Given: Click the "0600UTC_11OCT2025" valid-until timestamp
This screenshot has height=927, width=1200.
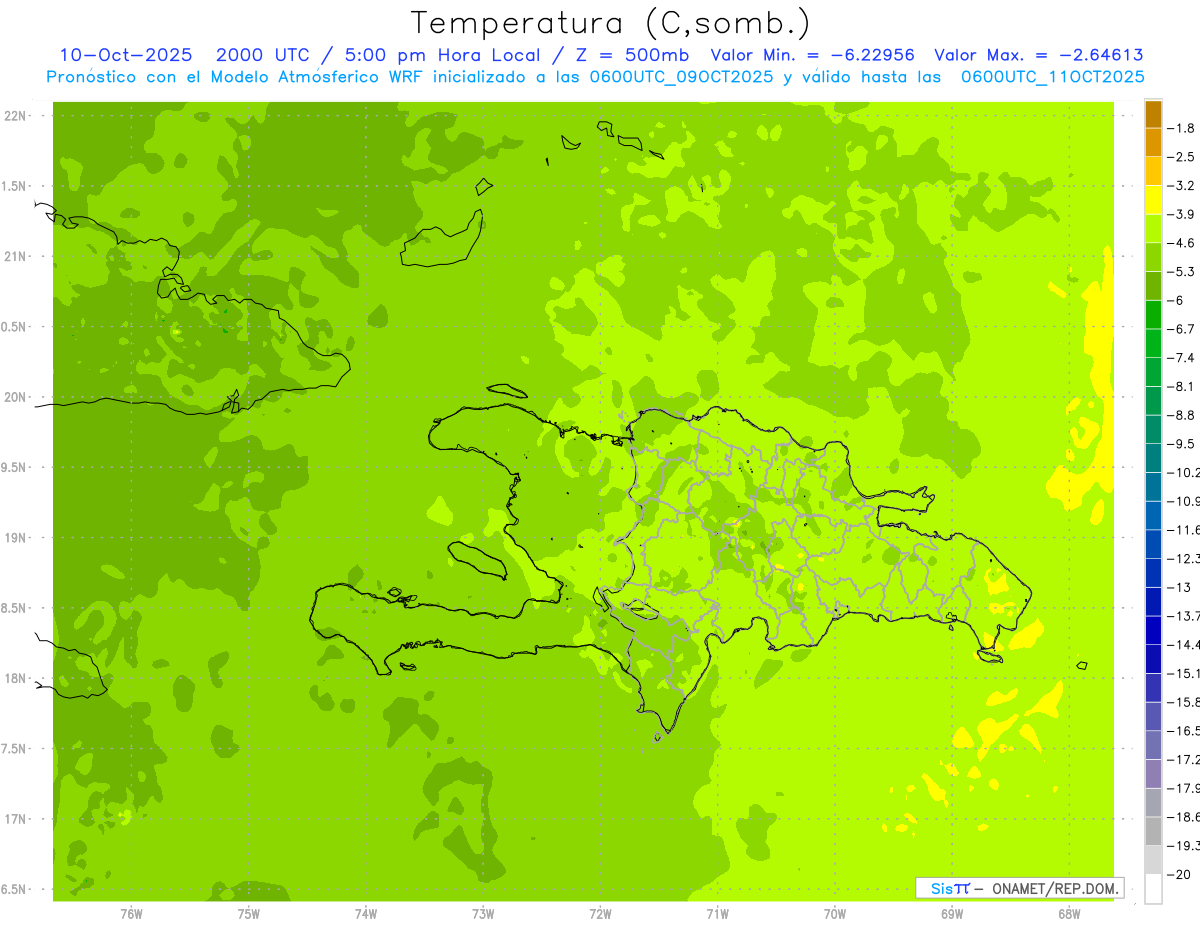Looking at the screenshot, I should 1053,76.
